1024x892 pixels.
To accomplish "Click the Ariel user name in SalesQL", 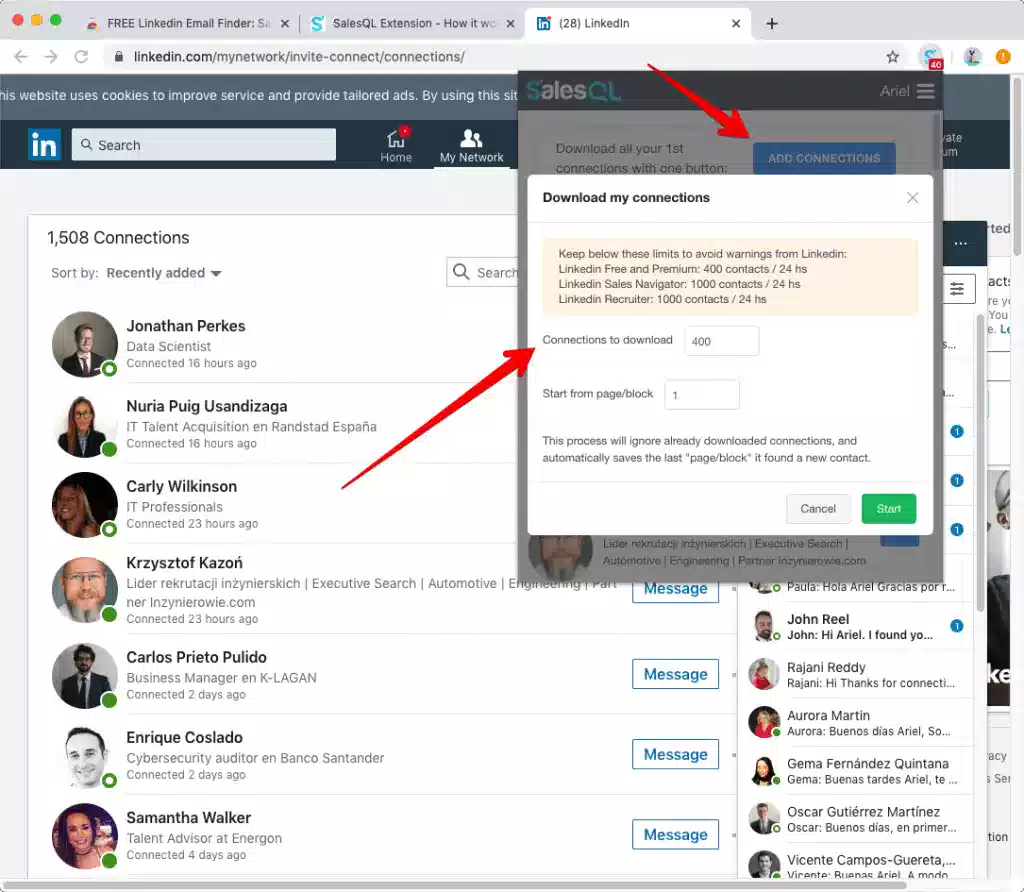I will click(894, 91).
